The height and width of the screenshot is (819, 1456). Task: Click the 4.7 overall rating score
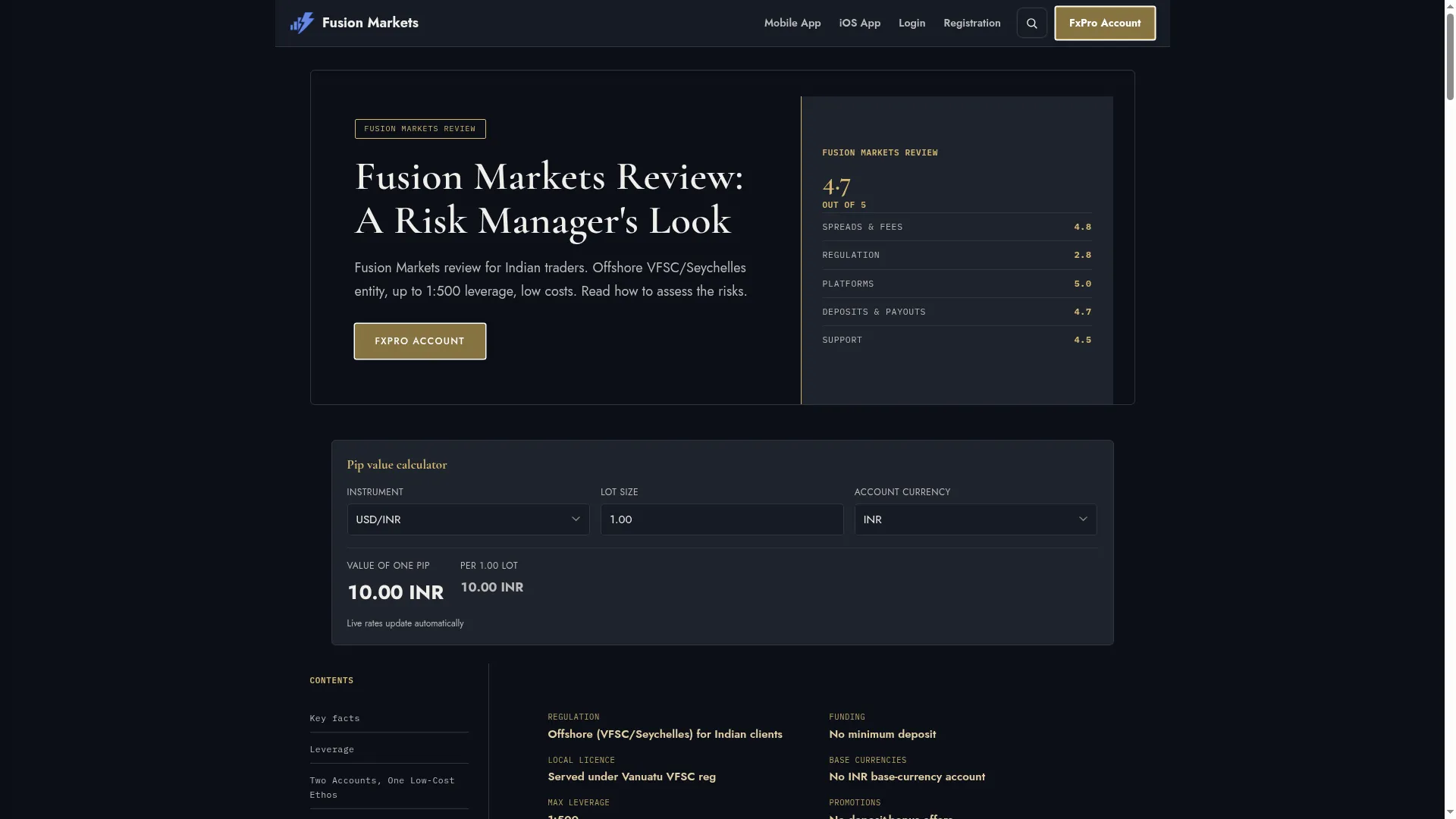(x=836, y=187)
